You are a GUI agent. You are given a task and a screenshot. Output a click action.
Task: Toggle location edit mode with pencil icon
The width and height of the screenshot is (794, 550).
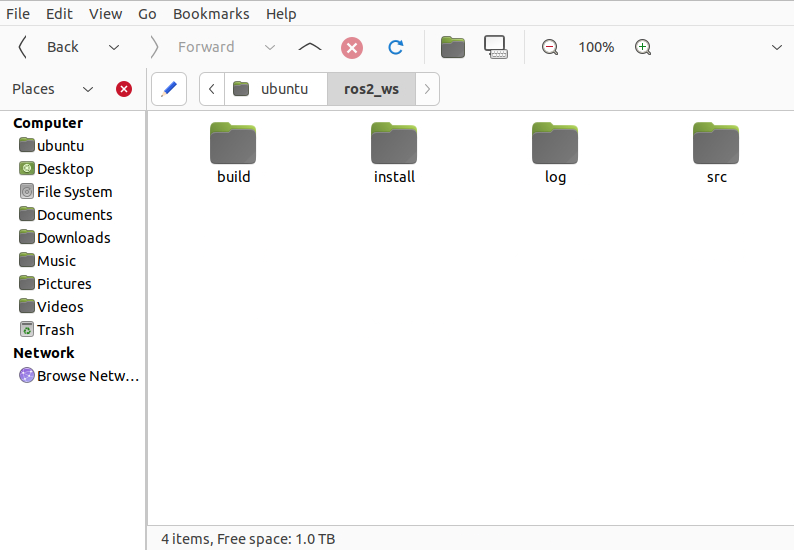[x=169, y=89]
